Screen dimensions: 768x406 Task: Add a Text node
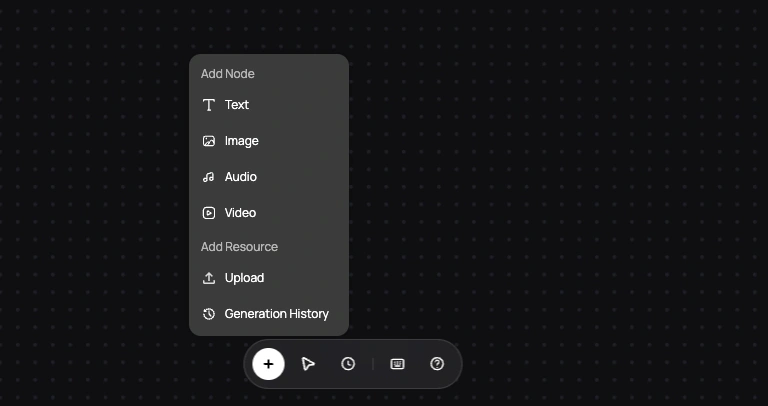pos(269,105)
